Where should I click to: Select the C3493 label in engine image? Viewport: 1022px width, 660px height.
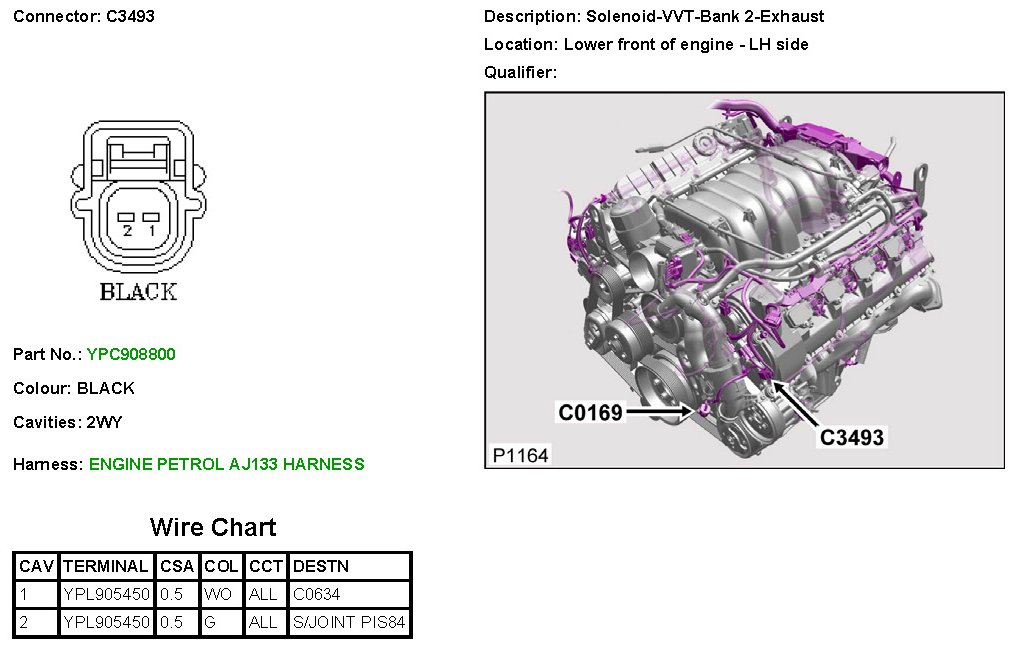[852, 437]
